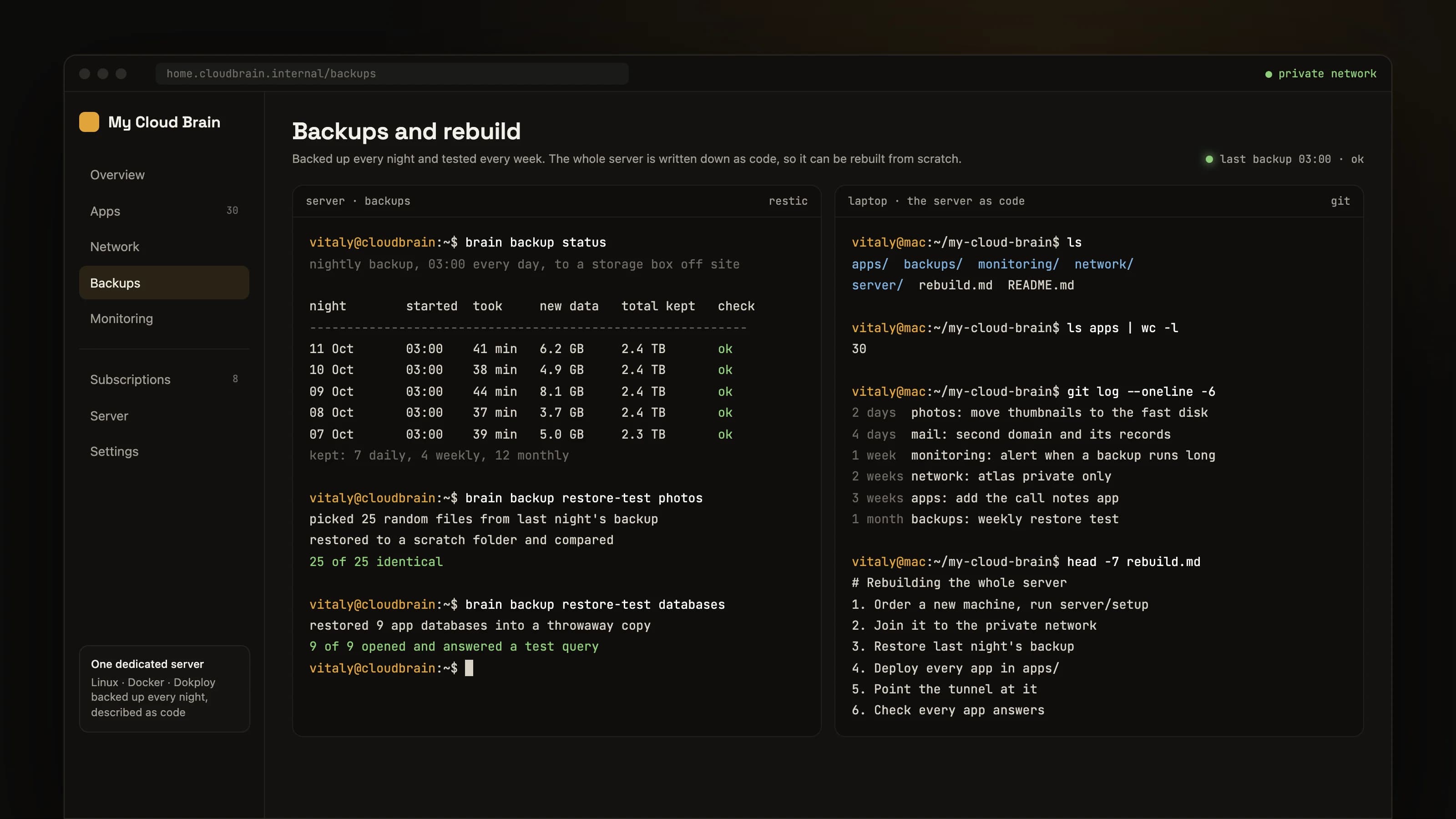
Task: Open Settings from the sidebar
Action: (164, 451)
